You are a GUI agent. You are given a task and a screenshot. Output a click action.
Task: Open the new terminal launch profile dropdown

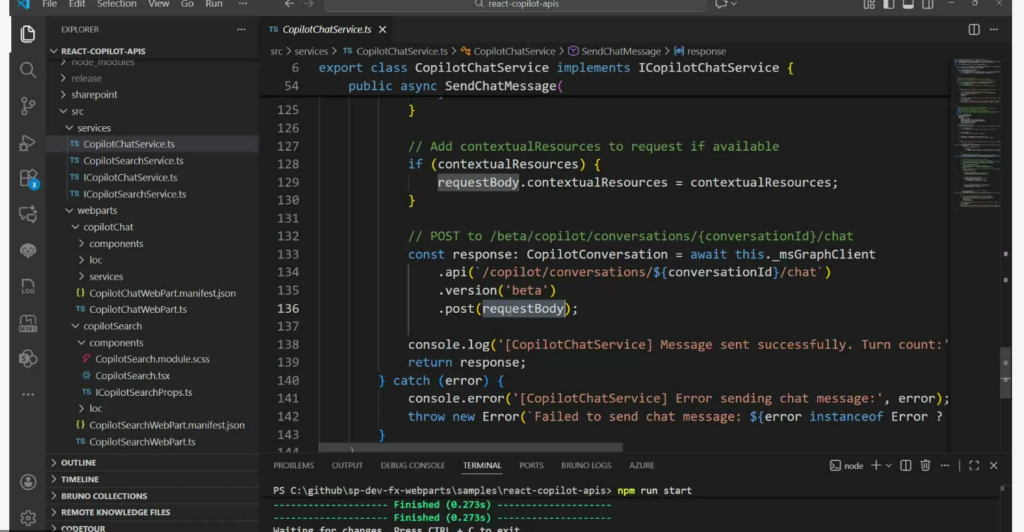tap(889, 465)
